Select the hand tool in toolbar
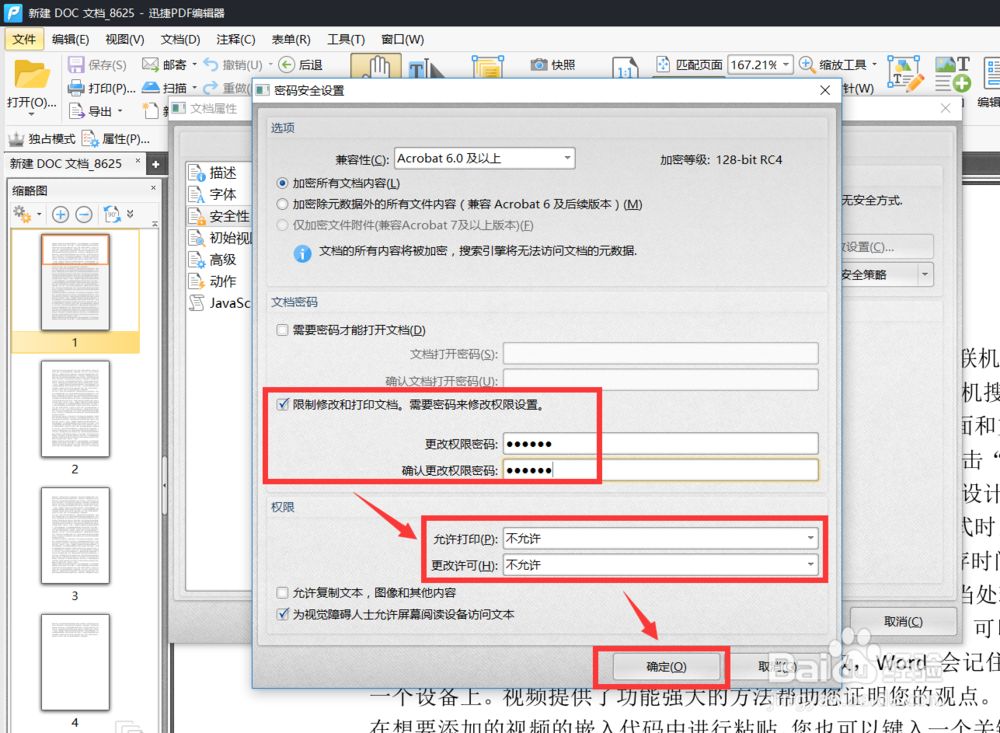Viewport: 1000px width, 733px height. pyautogui.click(x=376, y=66)
